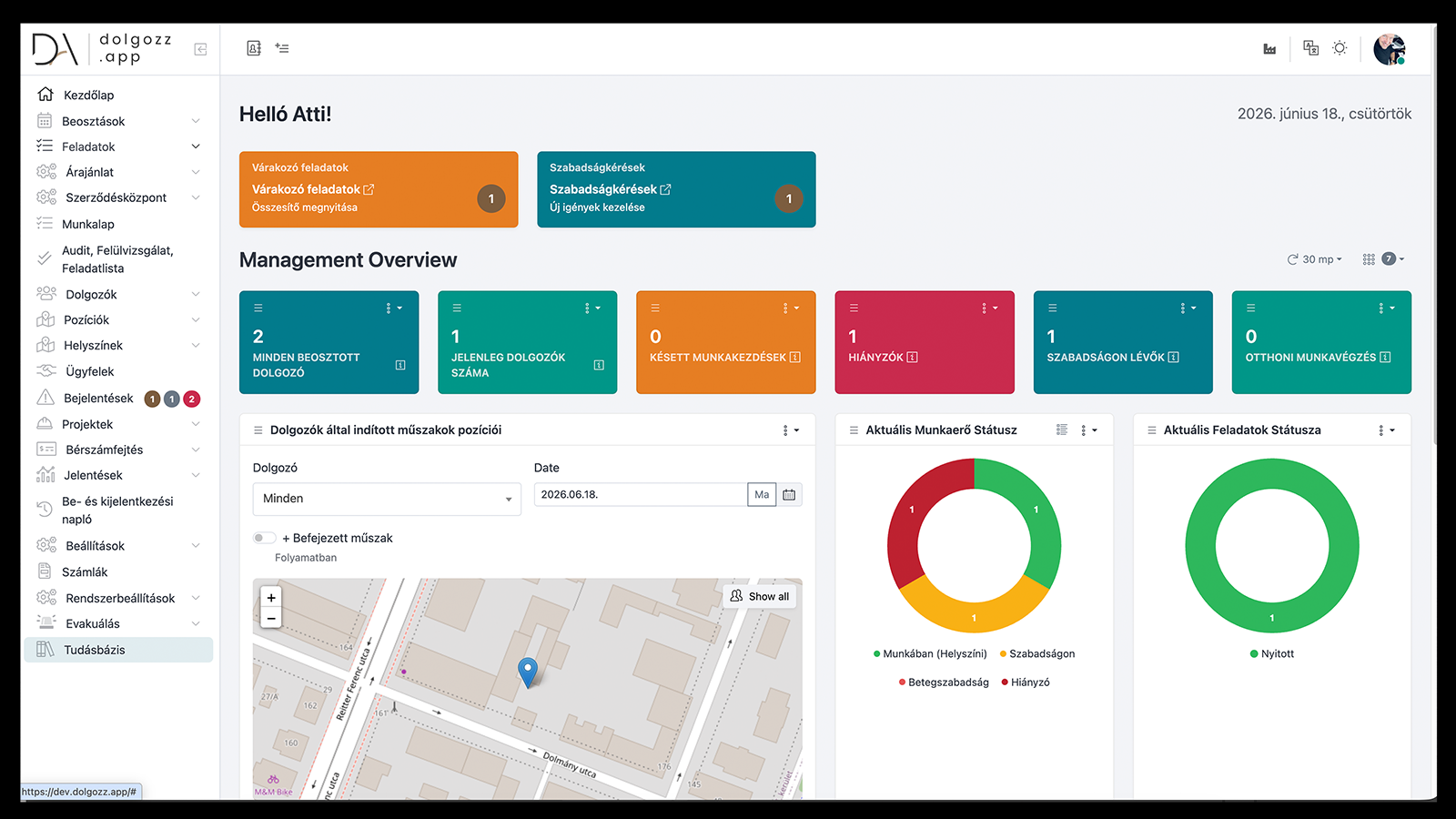Expand Feladatok submenu chevron
1456x819 pixels.
click(x=196, y=147)
